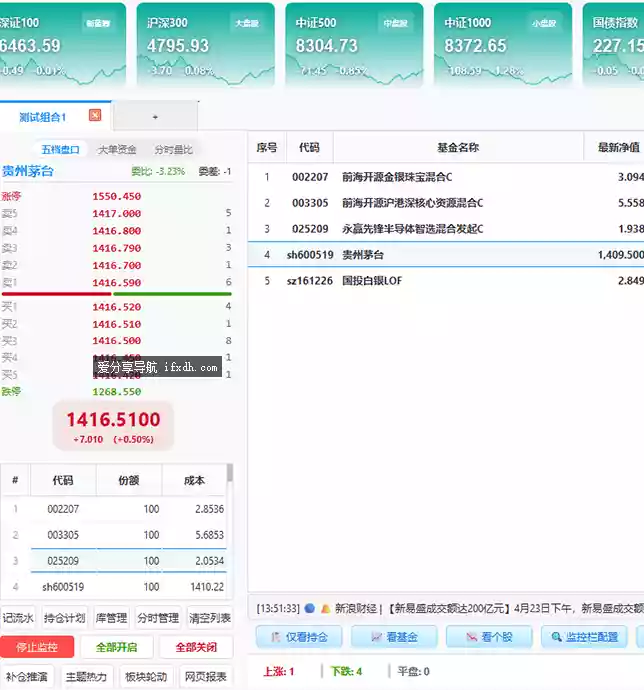644x690 pixels.
Task: Close the 测试组合1 tab with red X
Action: click(95, 115)
